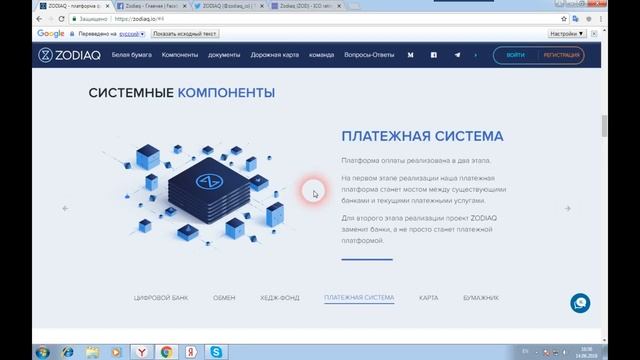Click the site secure lock icon
640x360 pixels.
[74, 19]
